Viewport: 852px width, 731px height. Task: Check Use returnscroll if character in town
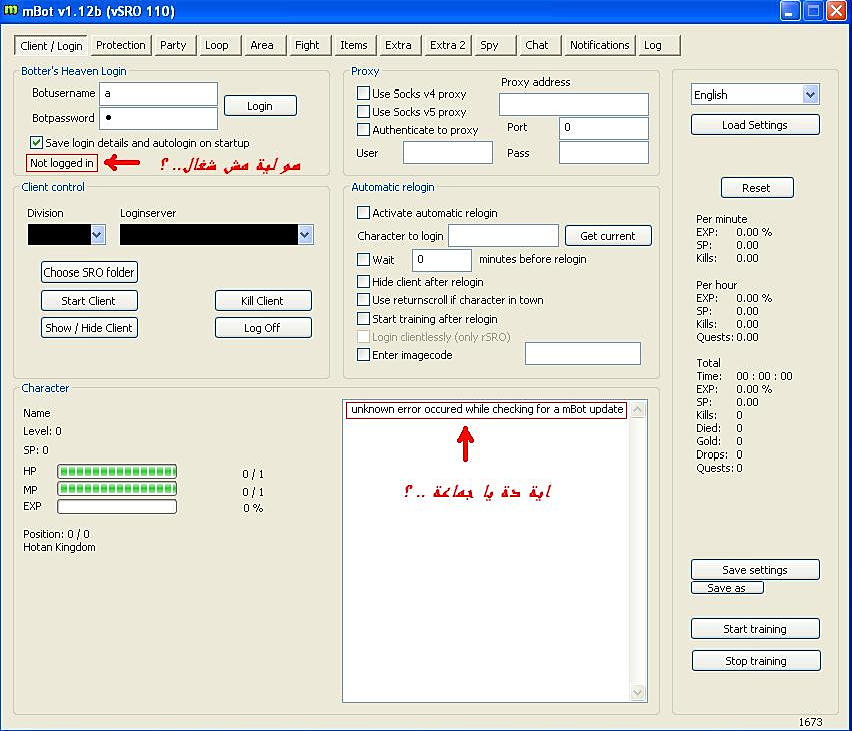[363, 299]
